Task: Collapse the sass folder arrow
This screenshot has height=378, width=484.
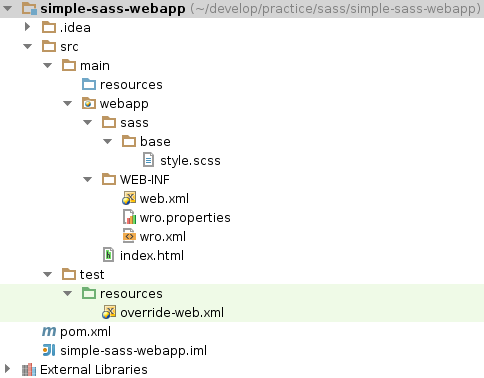Action: click(x=88, y=123)
